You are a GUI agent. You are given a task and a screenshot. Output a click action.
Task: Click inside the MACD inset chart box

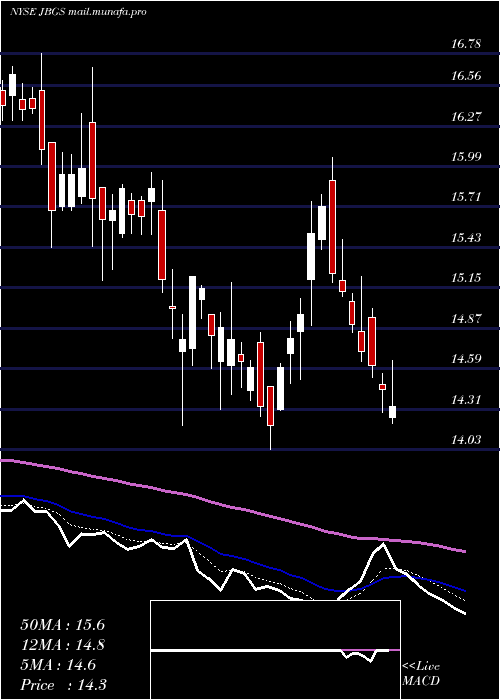(x=275, y=650)
